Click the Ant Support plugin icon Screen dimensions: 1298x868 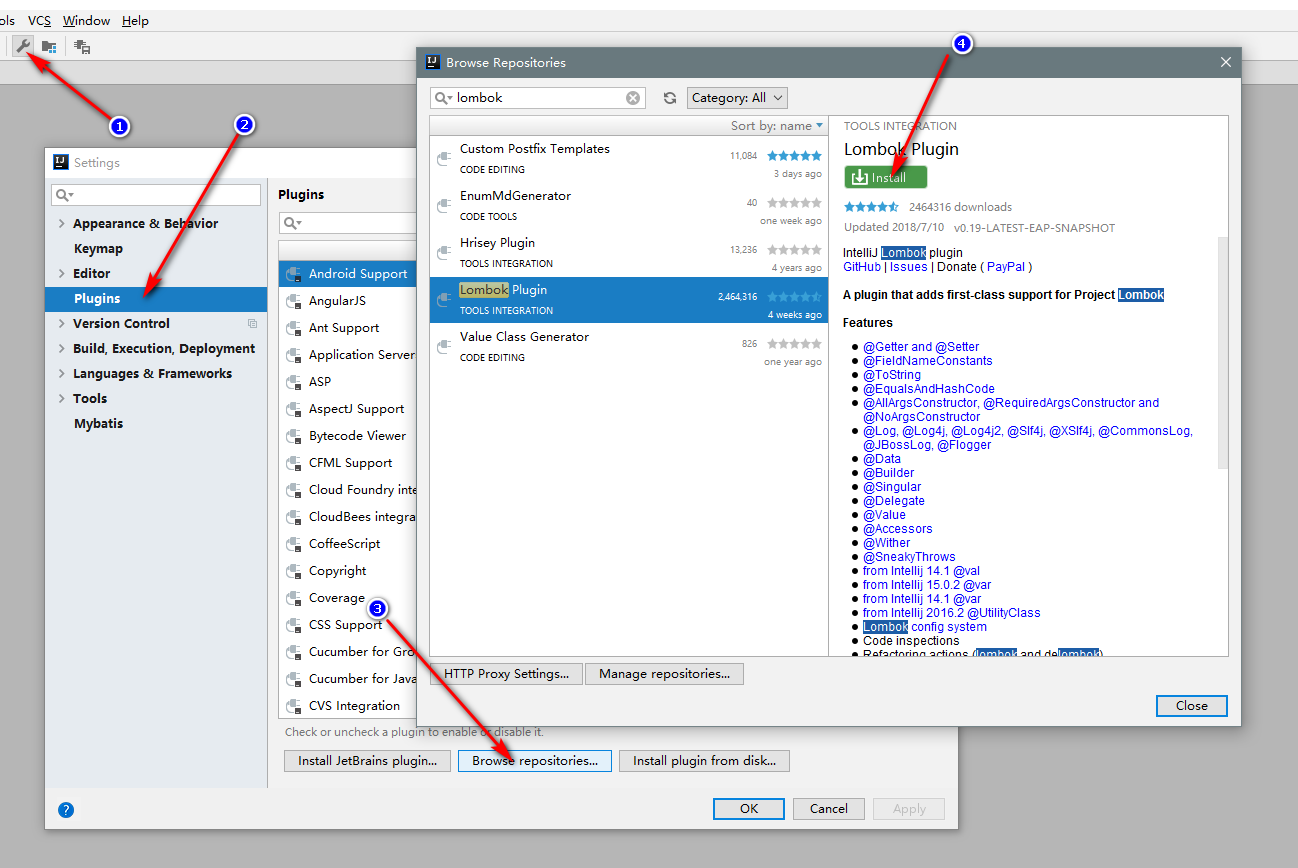(294, 328)
